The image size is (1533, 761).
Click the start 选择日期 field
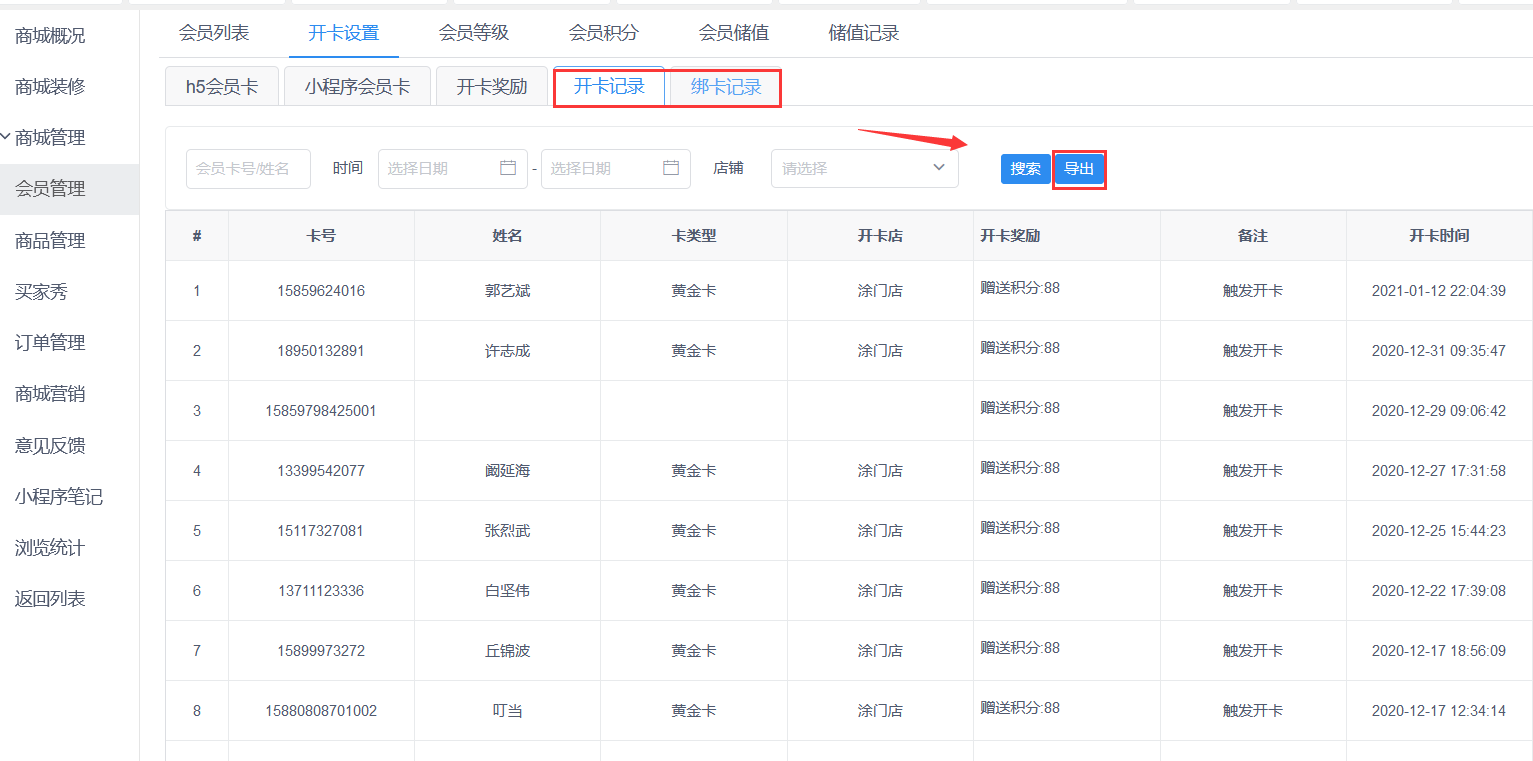452,168
